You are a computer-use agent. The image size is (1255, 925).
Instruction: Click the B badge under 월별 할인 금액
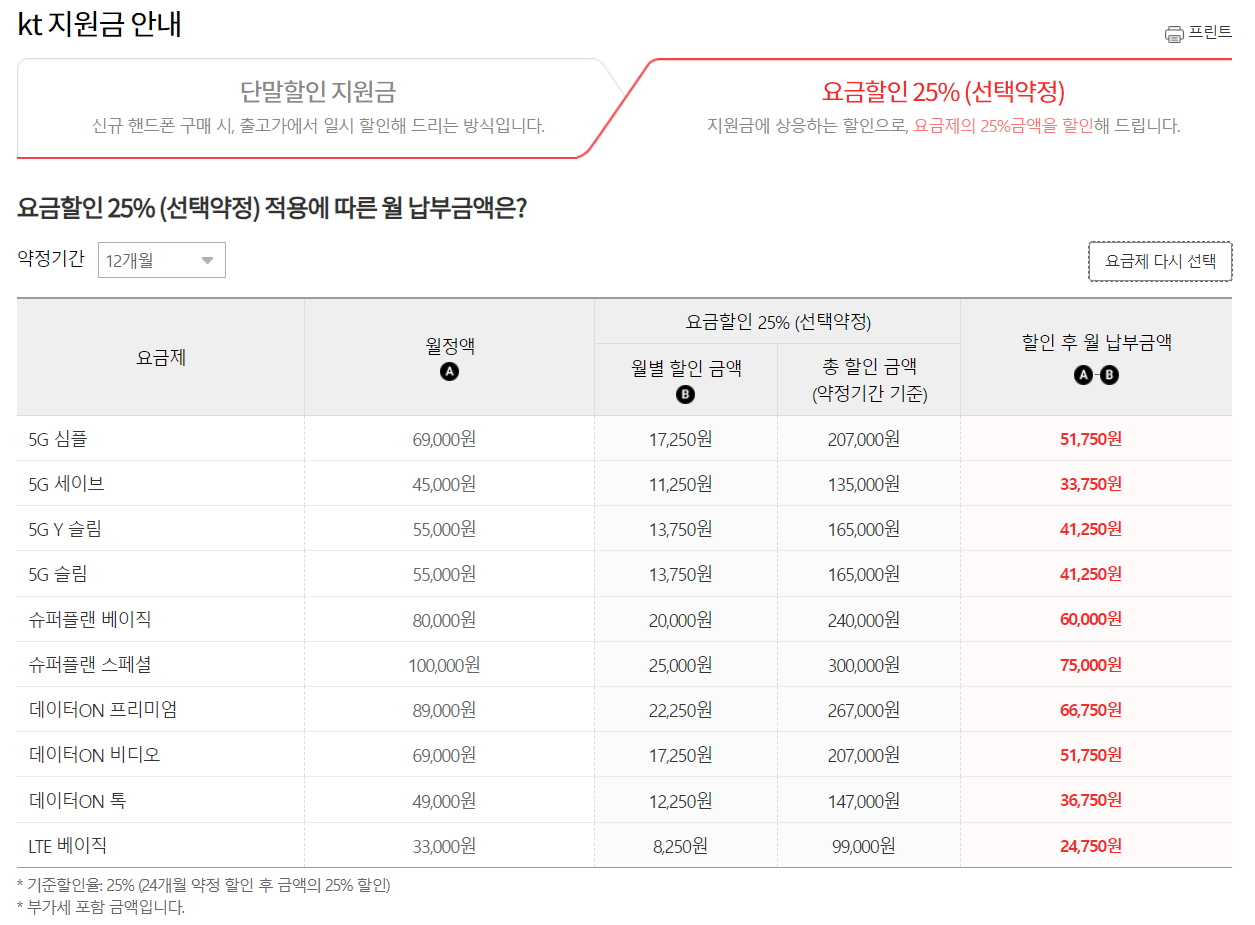coord(685,394)
